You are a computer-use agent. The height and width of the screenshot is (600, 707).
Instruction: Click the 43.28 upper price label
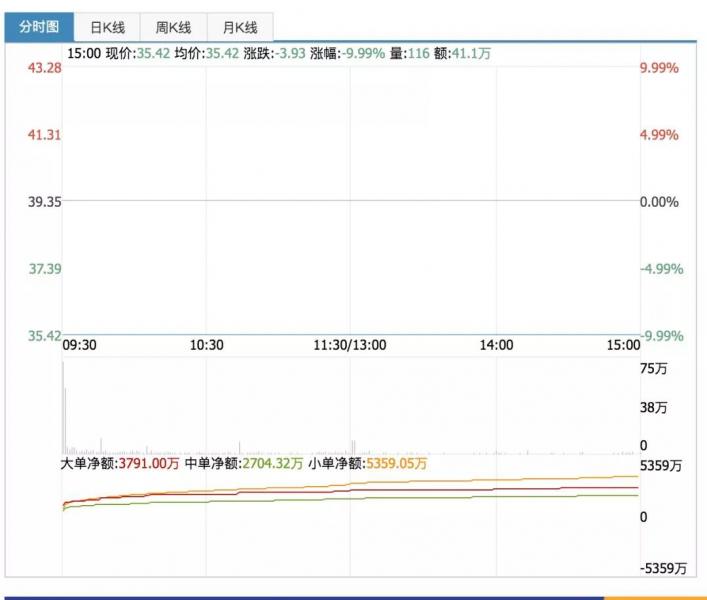click(46, 68)
